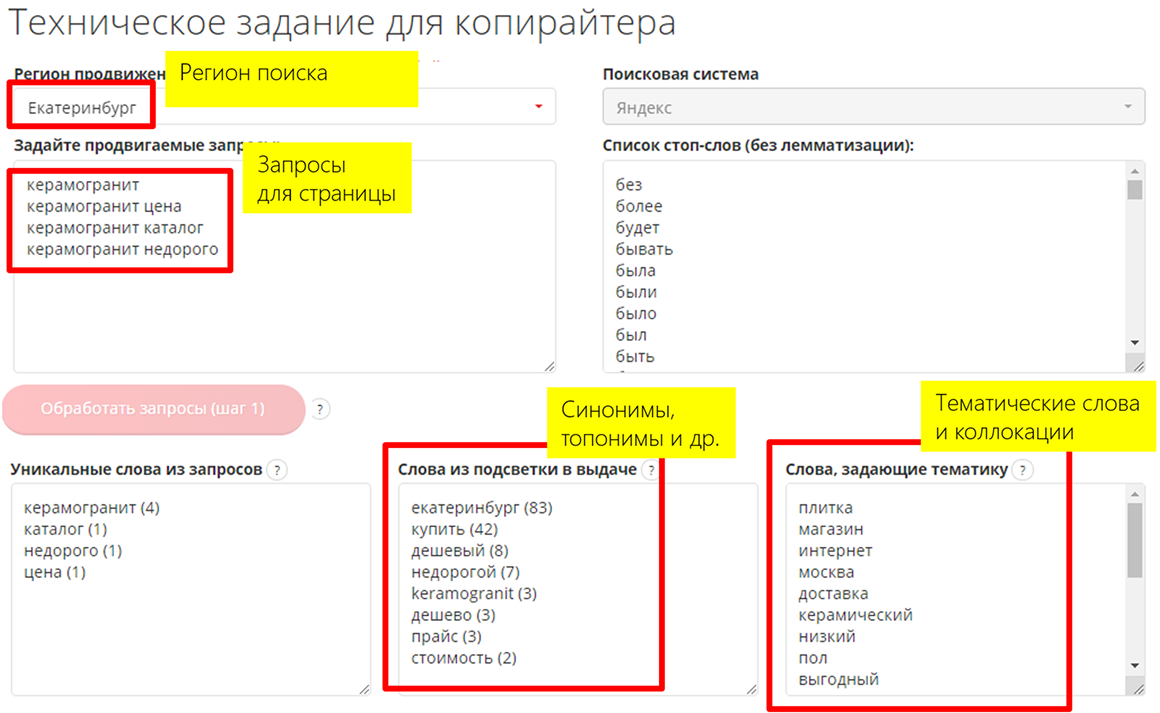This screenshot has width=1160, height=713.
Task: Click resize handle of promoted queries textarea
Action: pos(549,366)
